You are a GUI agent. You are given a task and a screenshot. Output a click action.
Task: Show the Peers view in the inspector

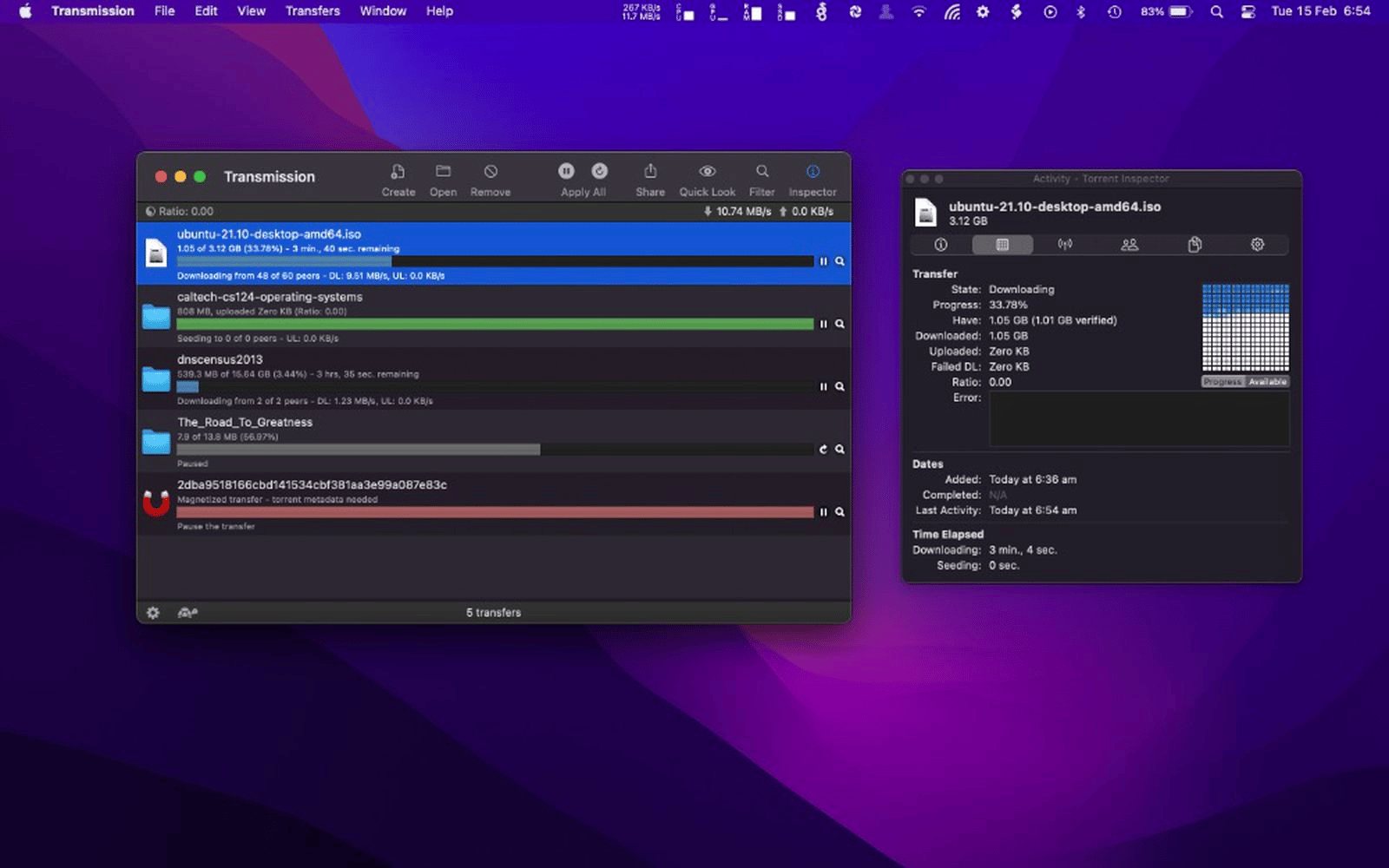(x=1130, y=245)
